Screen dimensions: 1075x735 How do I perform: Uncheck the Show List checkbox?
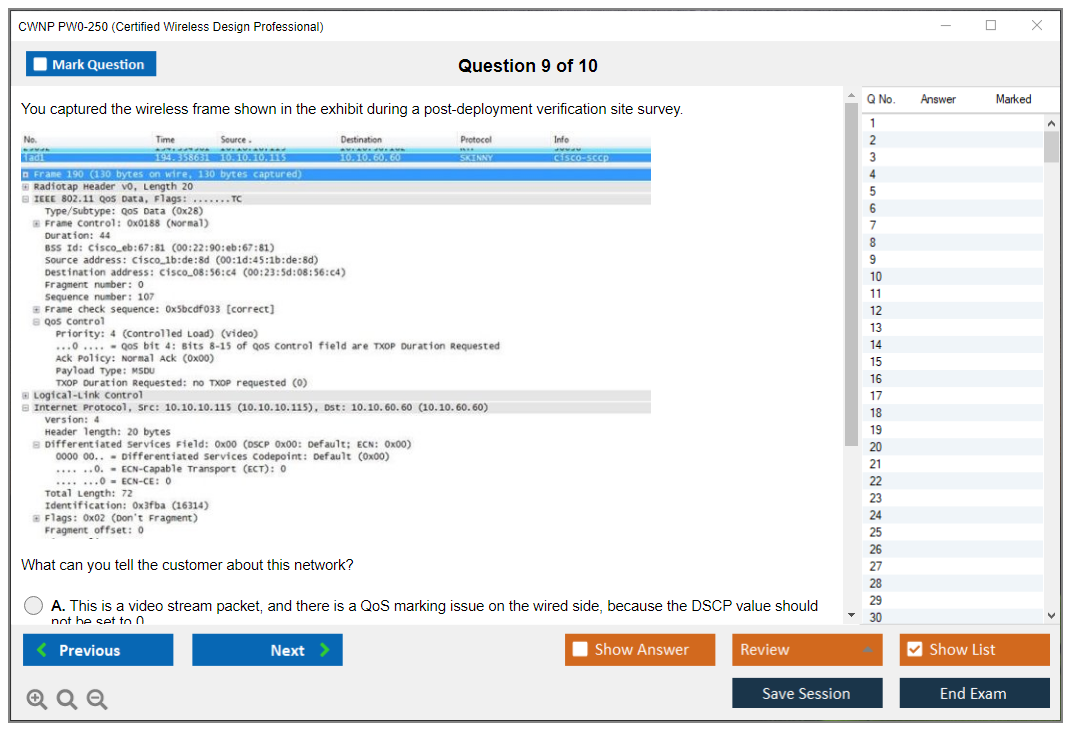914,650
